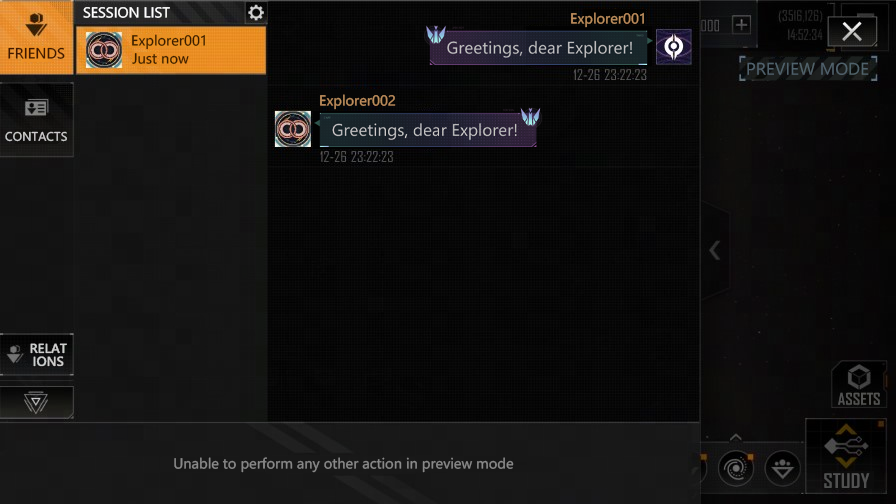
Task: Select the Friends tab
Action: point(36,37)
